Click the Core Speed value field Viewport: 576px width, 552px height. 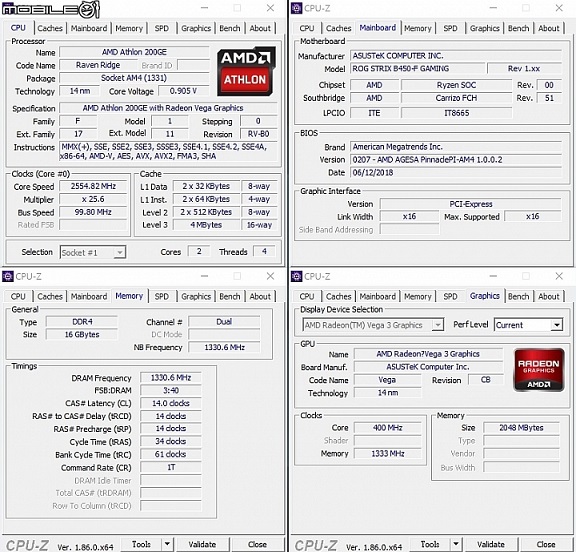coord(93,186)
